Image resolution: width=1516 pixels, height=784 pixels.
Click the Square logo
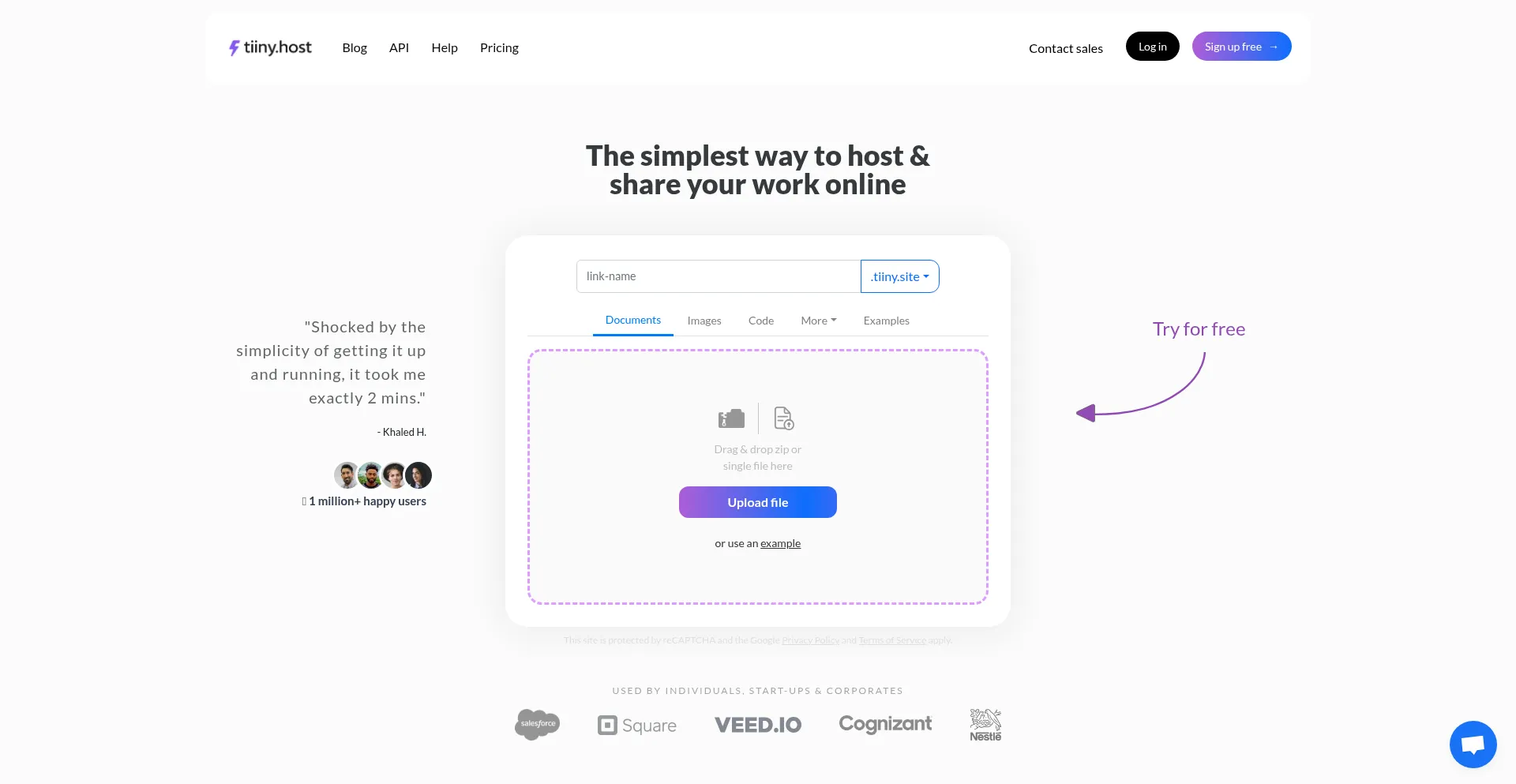[637, 726]
